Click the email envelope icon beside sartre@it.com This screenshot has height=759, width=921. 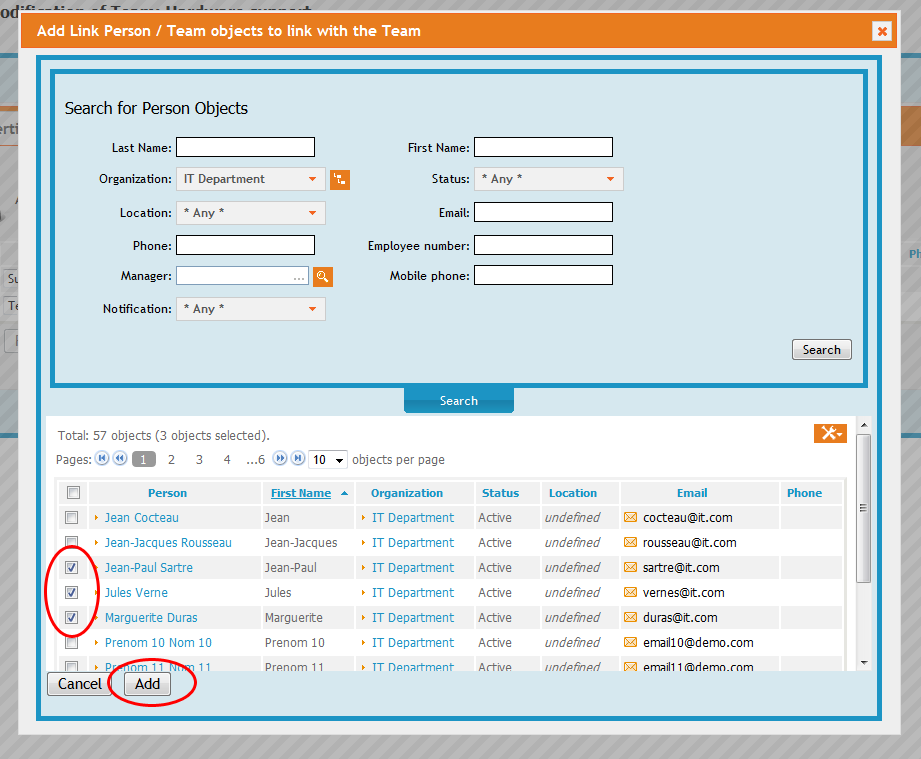pyautogui.click(x=633, y=567)
